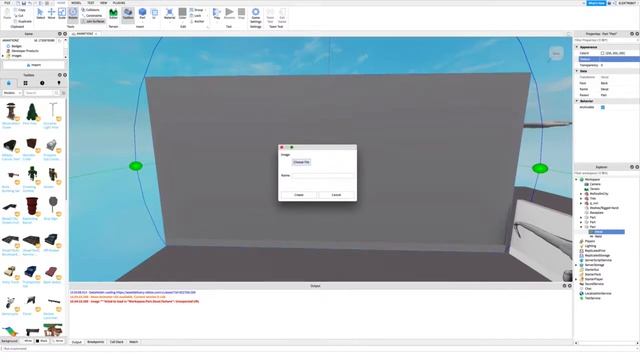Click Group in the Edit section
640x360 pixels.
coord(196,10)
